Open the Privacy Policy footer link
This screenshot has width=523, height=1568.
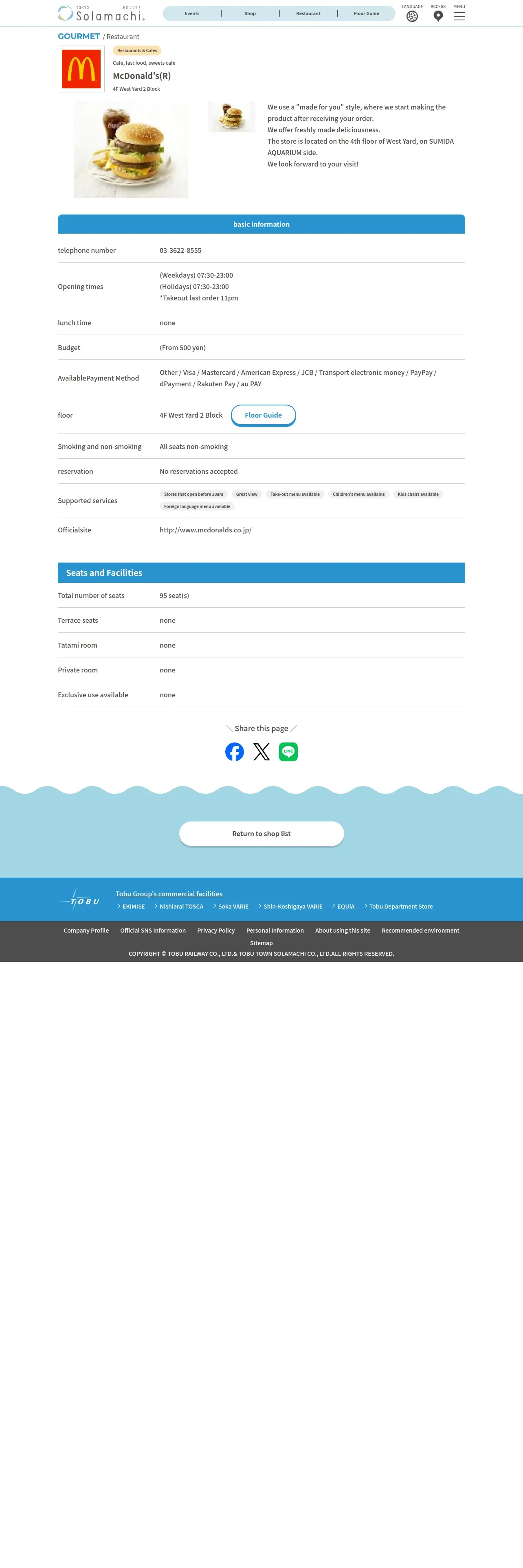coord(215,931)
